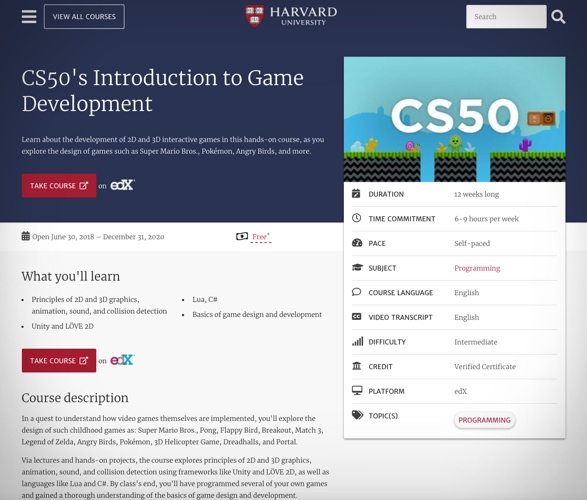Image resolution: width=587 pixels, height=500 pixels.
Task: Click the course title heading
Action: [162, 91]
